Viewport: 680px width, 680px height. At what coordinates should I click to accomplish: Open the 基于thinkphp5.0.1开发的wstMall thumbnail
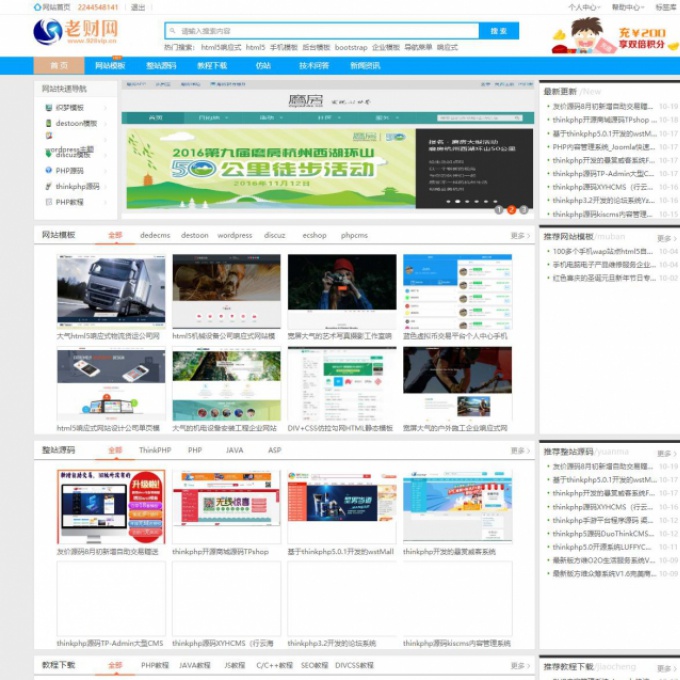342,507
